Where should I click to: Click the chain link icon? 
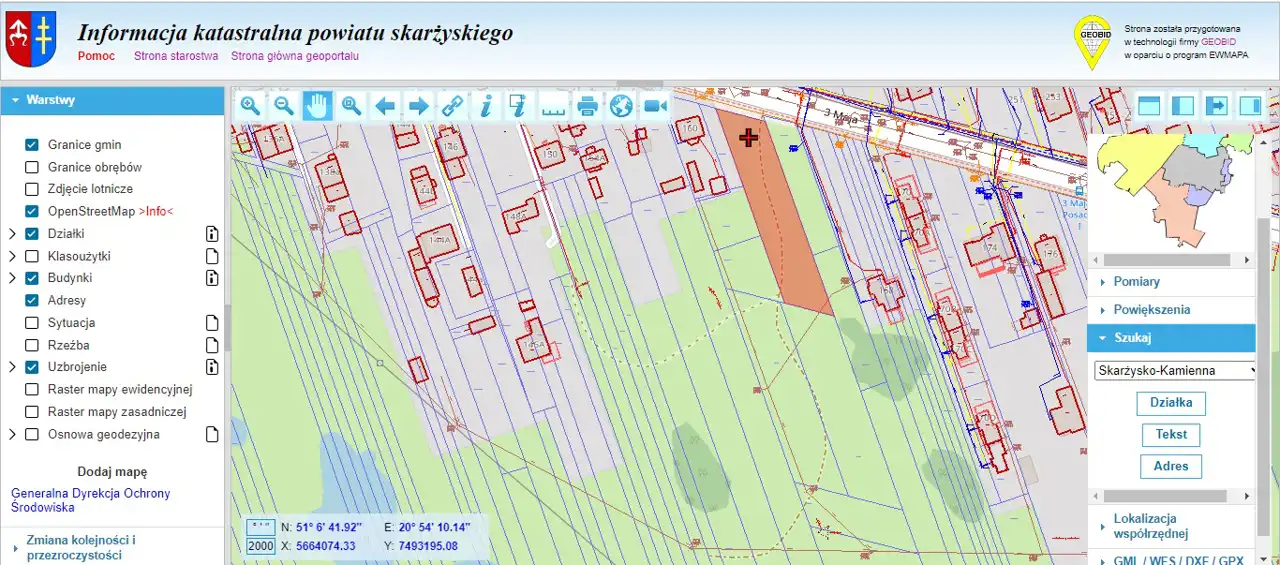click(x=452, y=106)
